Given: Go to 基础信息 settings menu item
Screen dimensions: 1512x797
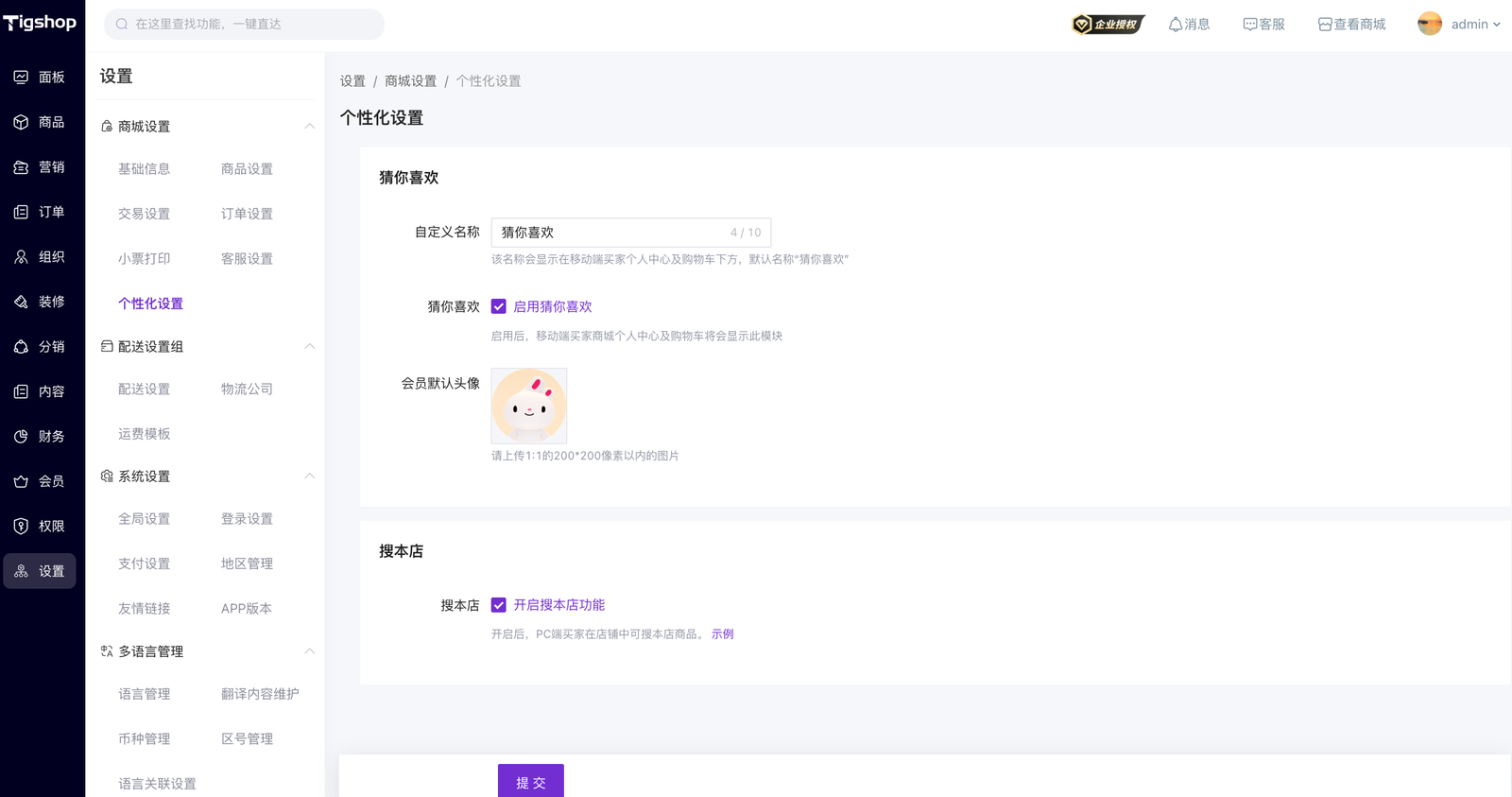Looking at the screenshot, I should click(x=145, y=169).
